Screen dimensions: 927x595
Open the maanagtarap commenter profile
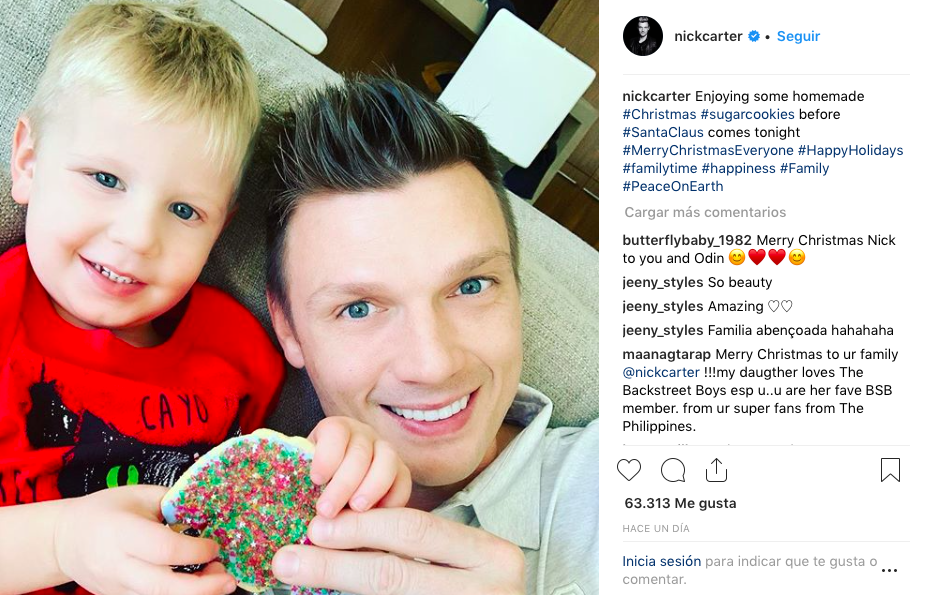667,354
